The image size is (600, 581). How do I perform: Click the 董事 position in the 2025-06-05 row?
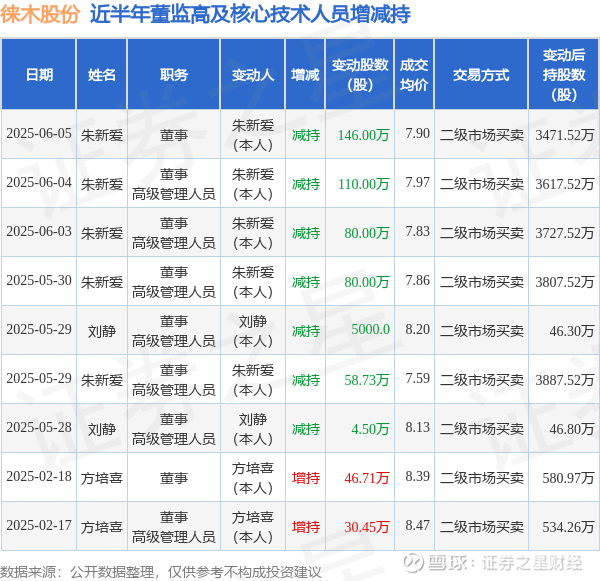(x=174, y=135)
